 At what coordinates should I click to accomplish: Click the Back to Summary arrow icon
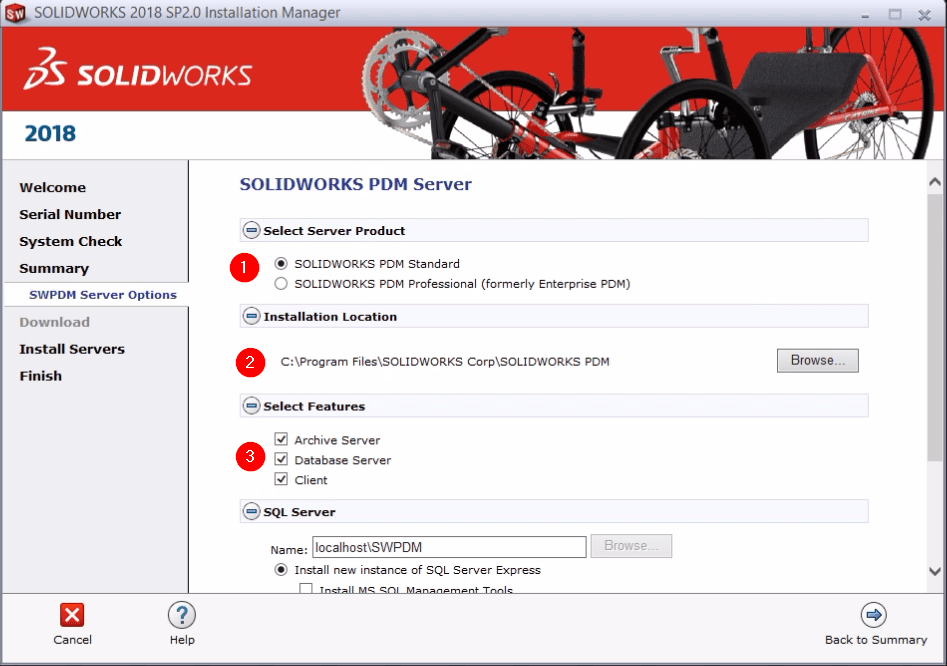[x=874, y=615]
